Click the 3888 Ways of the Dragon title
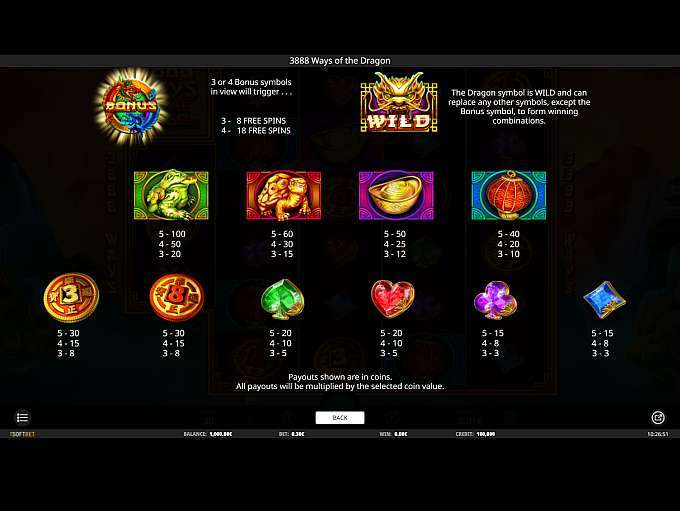Screen dimensions: 680x511 (x=340, y=61)
